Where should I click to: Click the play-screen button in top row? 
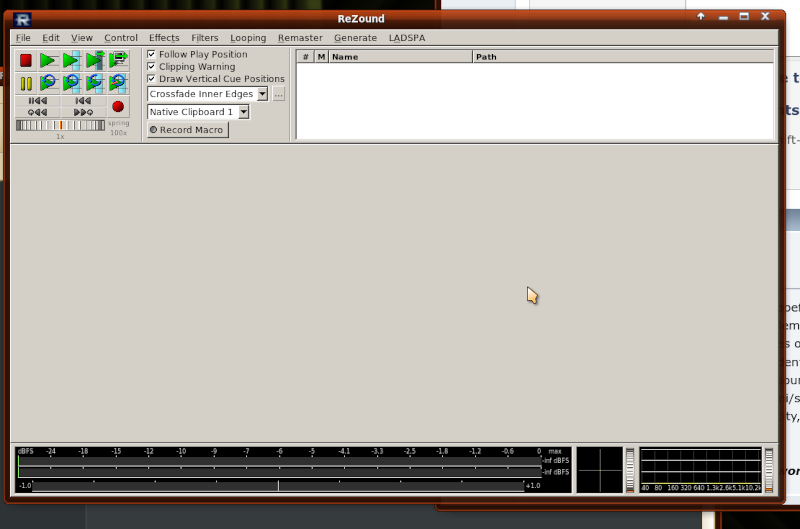[118, 61]
